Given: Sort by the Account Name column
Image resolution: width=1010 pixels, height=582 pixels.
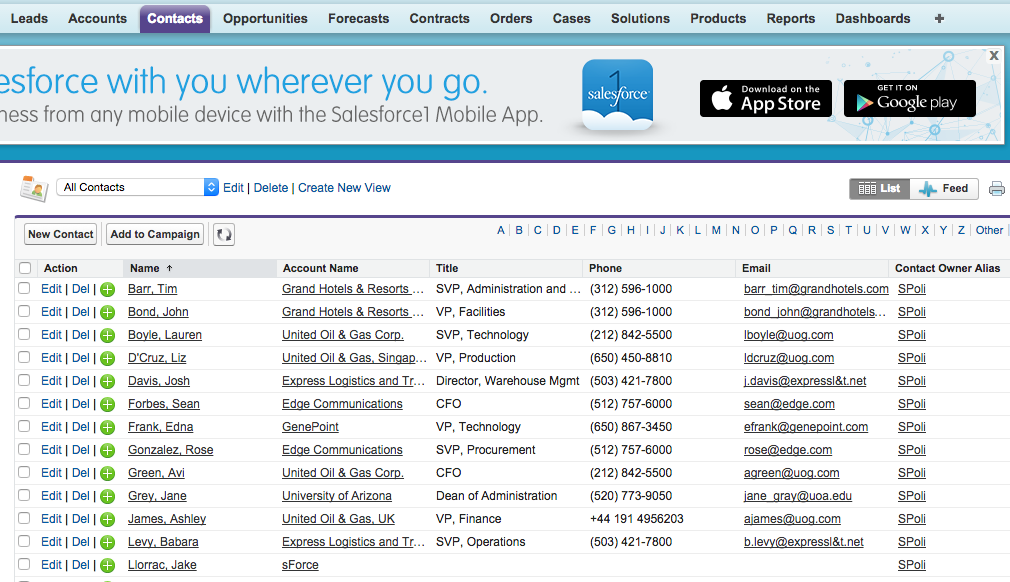Looking at the screenshot, I should [320, 268].
